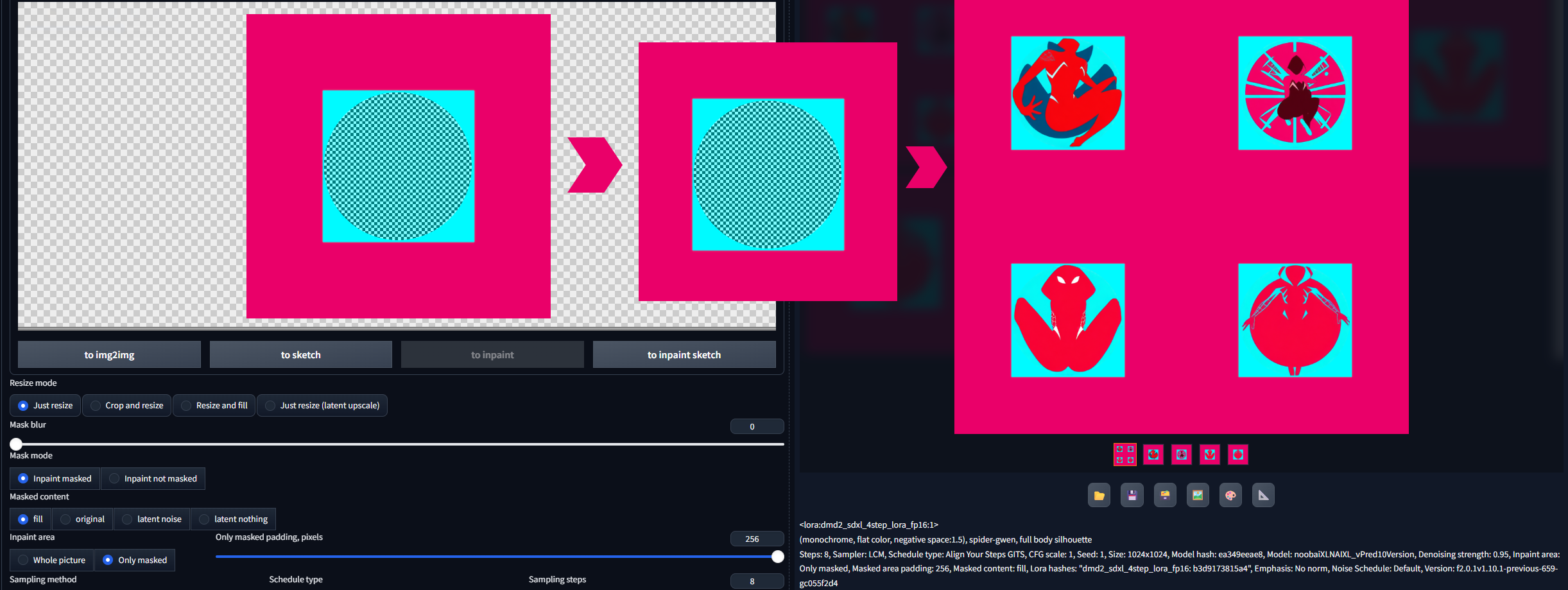Set inpaint area to 'Only masked'
Screen dimensions: 1568x590
(x=135, y=560)
